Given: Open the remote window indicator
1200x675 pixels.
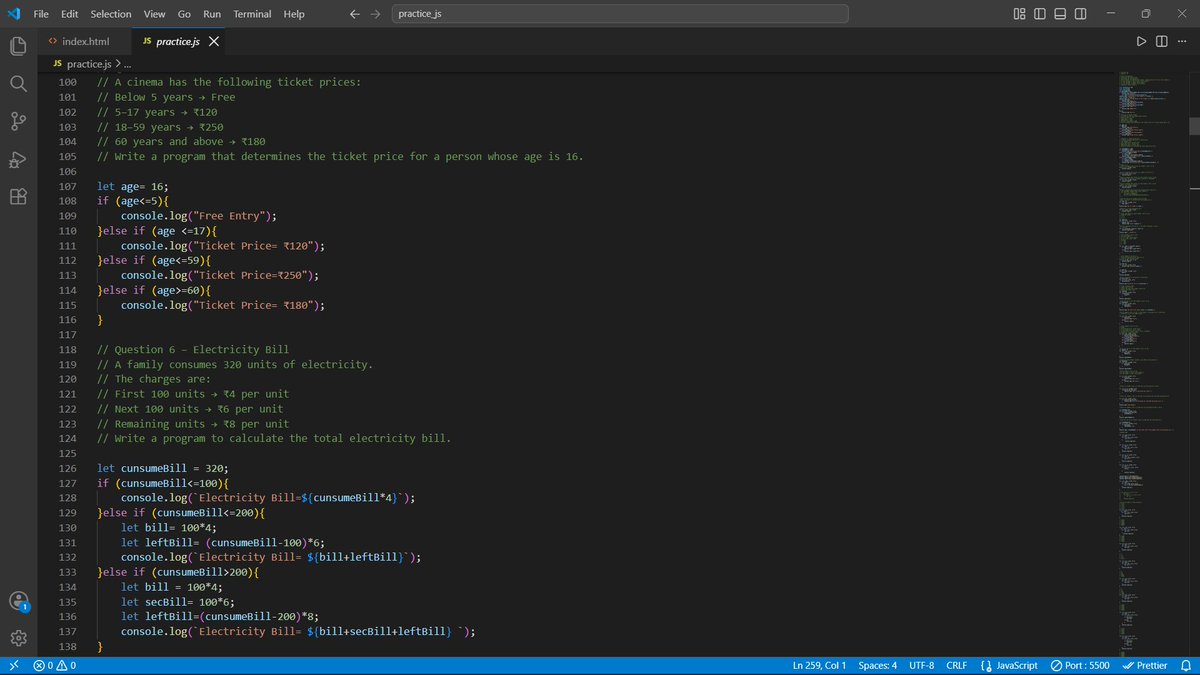Looking at the screenshot, I should coord(13,665).
